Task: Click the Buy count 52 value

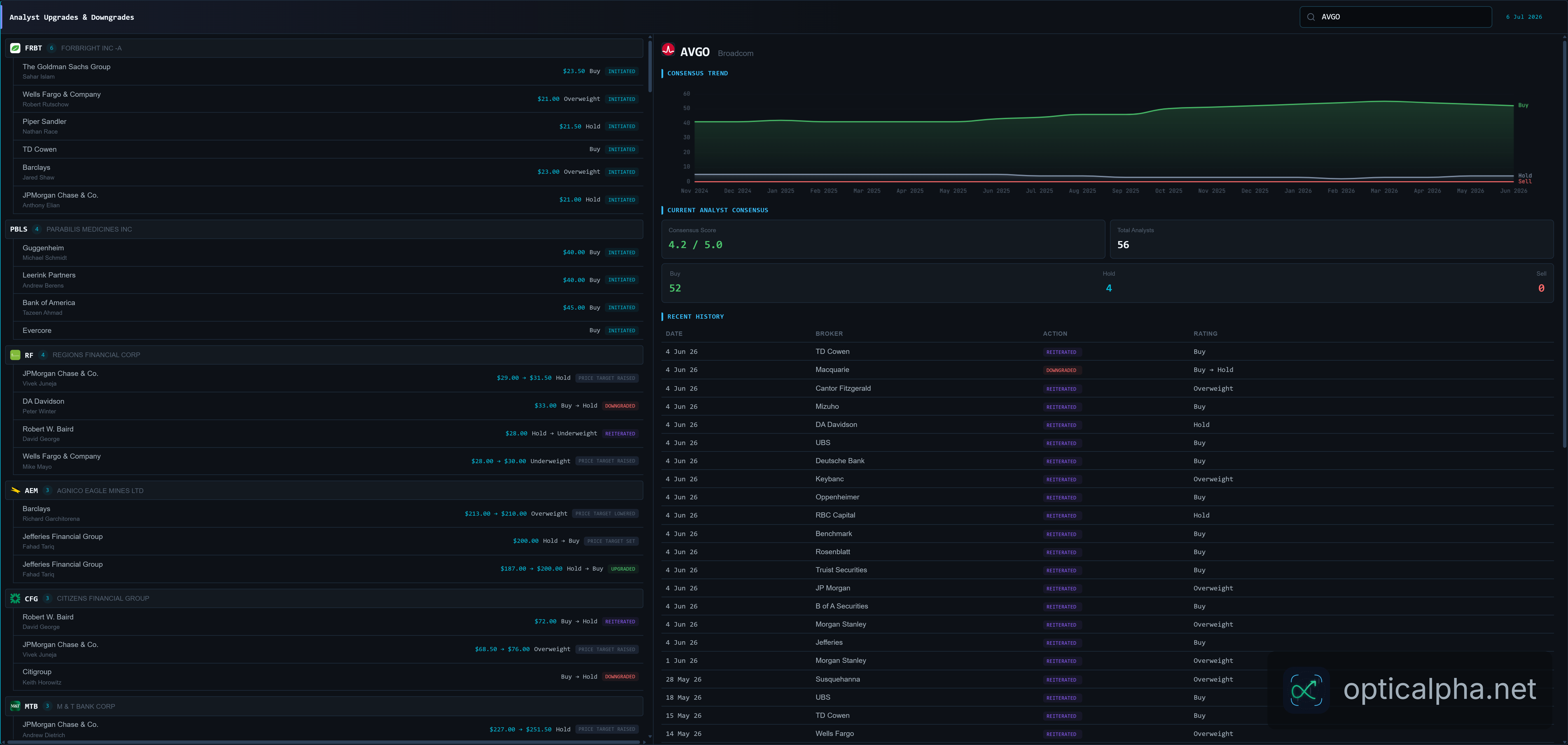Action: tap(675, 288)
